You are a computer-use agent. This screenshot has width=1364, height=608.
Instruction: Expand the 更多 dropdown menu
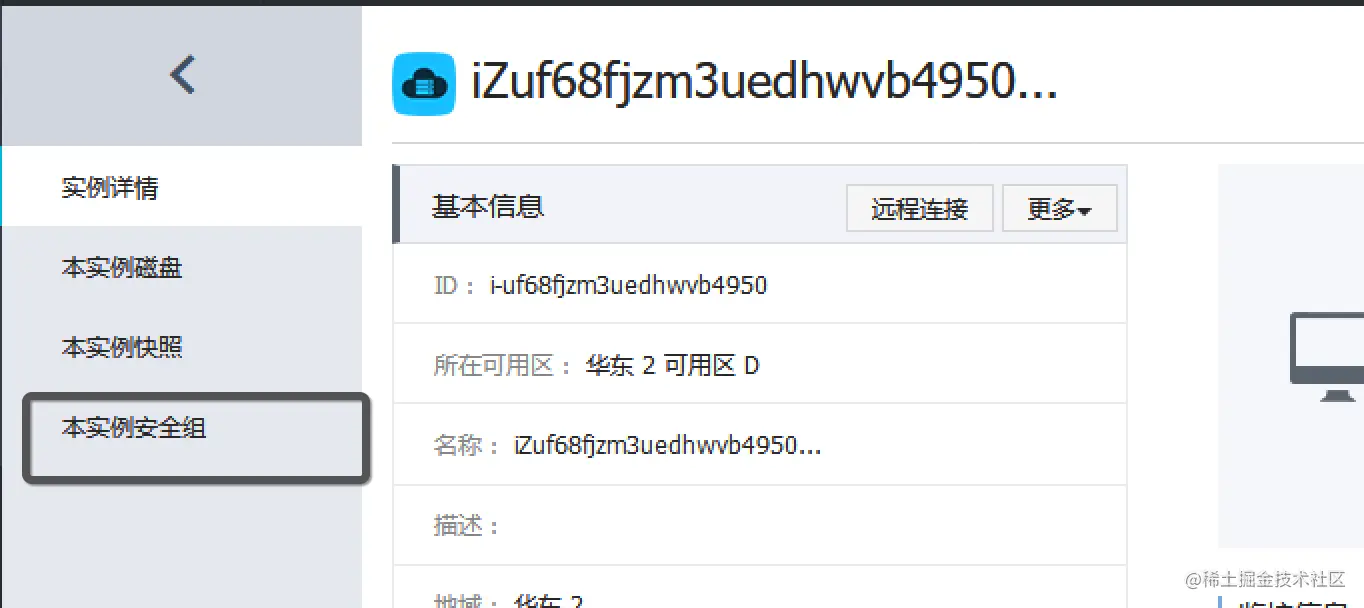pos(1059,209)
